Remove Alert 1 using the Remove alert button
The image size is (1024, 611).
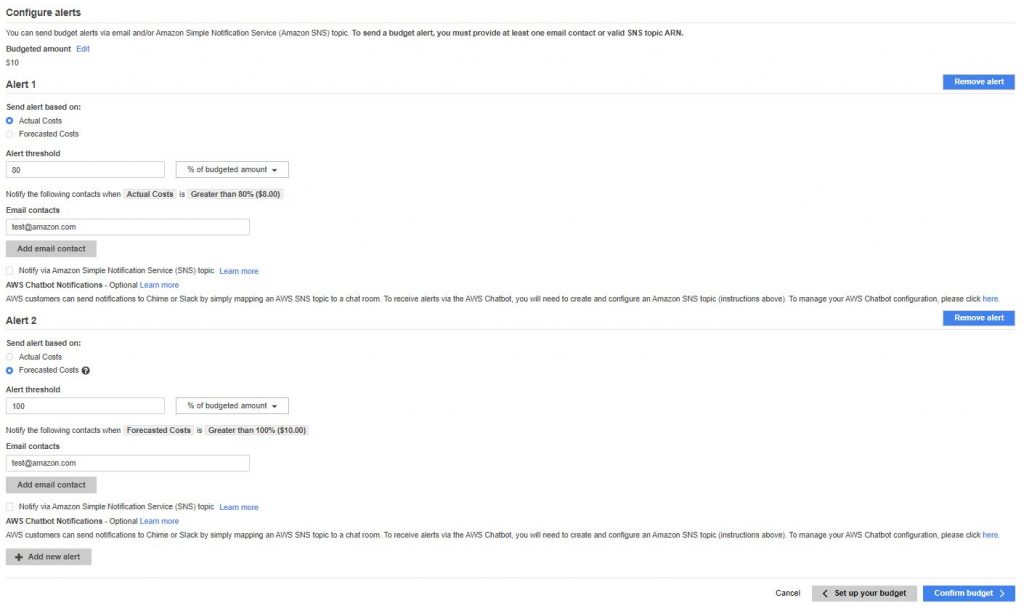coord(978,82)
